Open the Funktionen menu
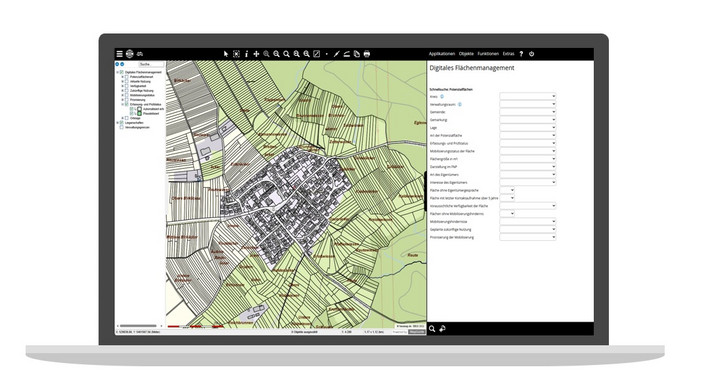Viewport: 712px width, 383px height. (488, 54)
